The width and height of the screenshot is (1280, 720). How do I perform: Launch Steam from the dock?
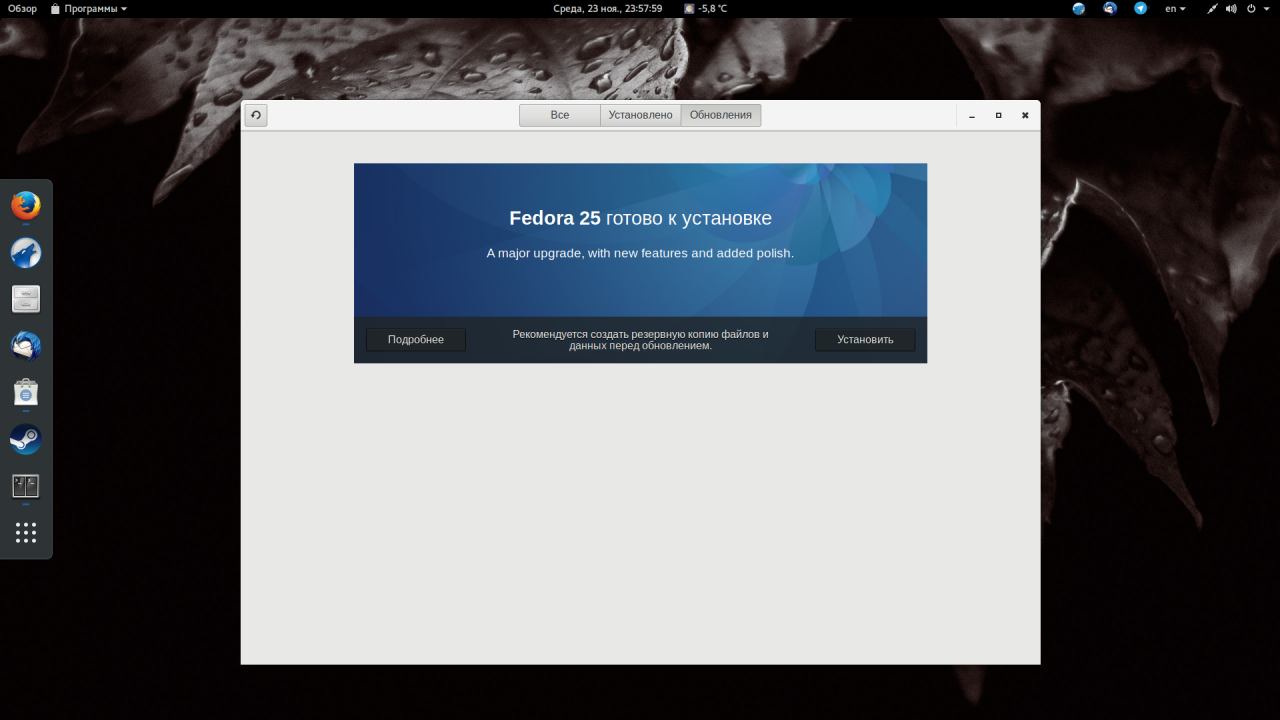click(26, 439)
